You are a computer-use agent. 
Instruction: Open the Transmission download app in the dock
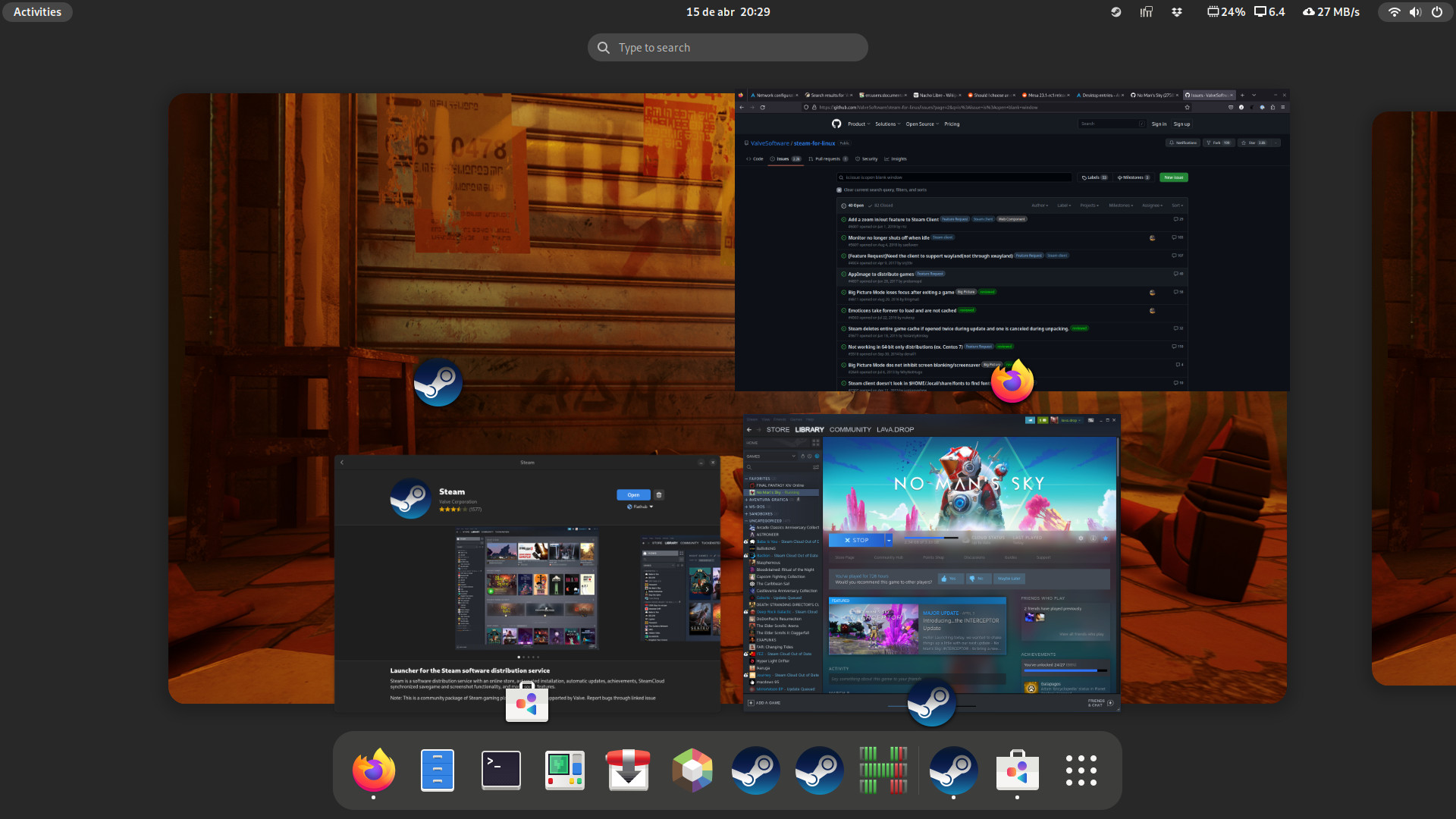628,770
